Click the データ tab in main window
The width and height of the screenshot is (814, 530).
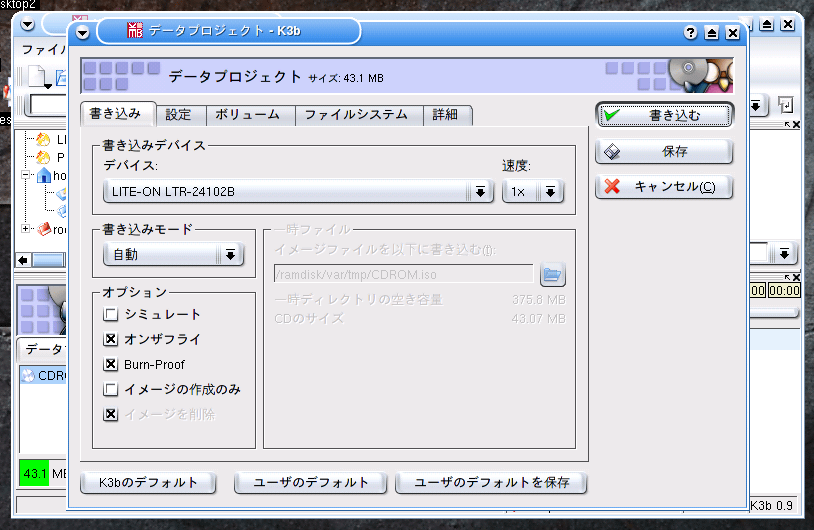[x=44, y=349]
